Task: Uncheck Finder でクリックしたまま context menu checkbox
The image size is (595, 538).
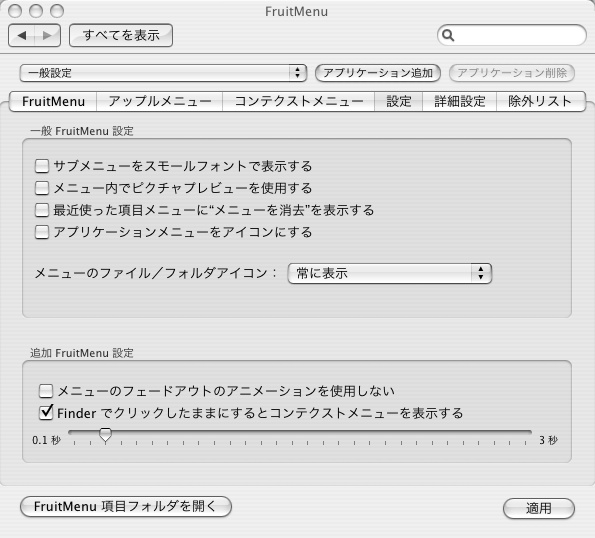Action: (x=46, y=412)
